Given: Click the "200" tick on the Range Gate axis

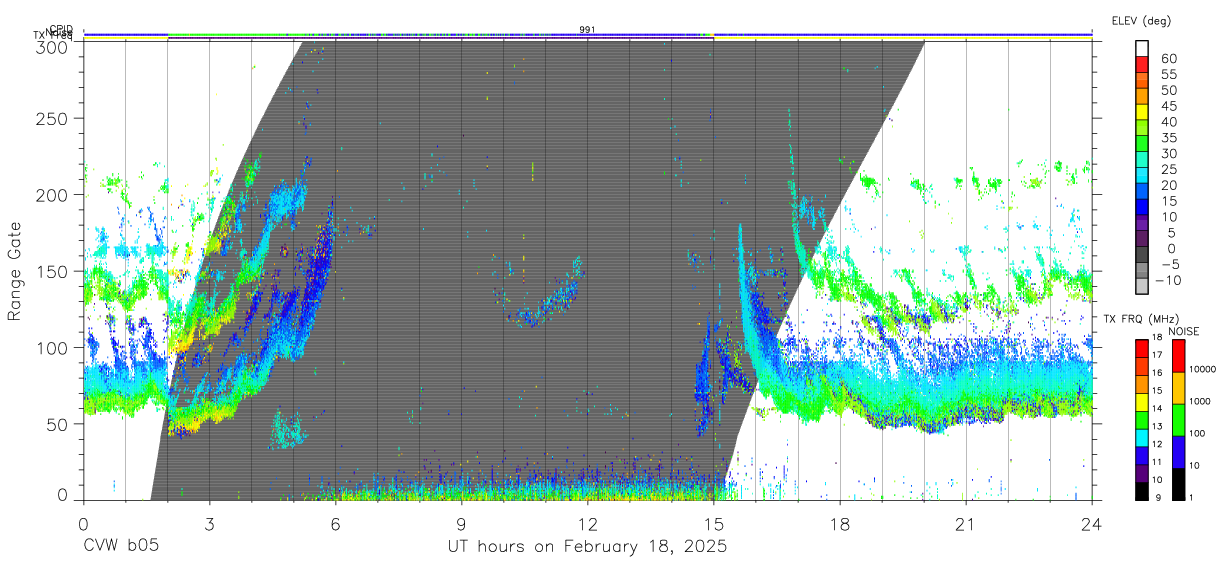Looking at the screenshot, I should [52, 195].
